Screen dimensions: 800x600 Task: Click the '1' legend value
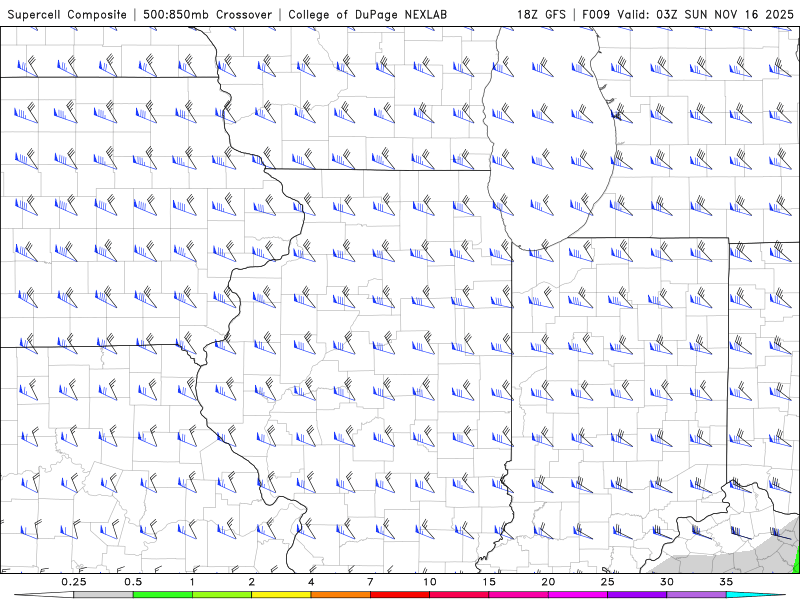192,582
